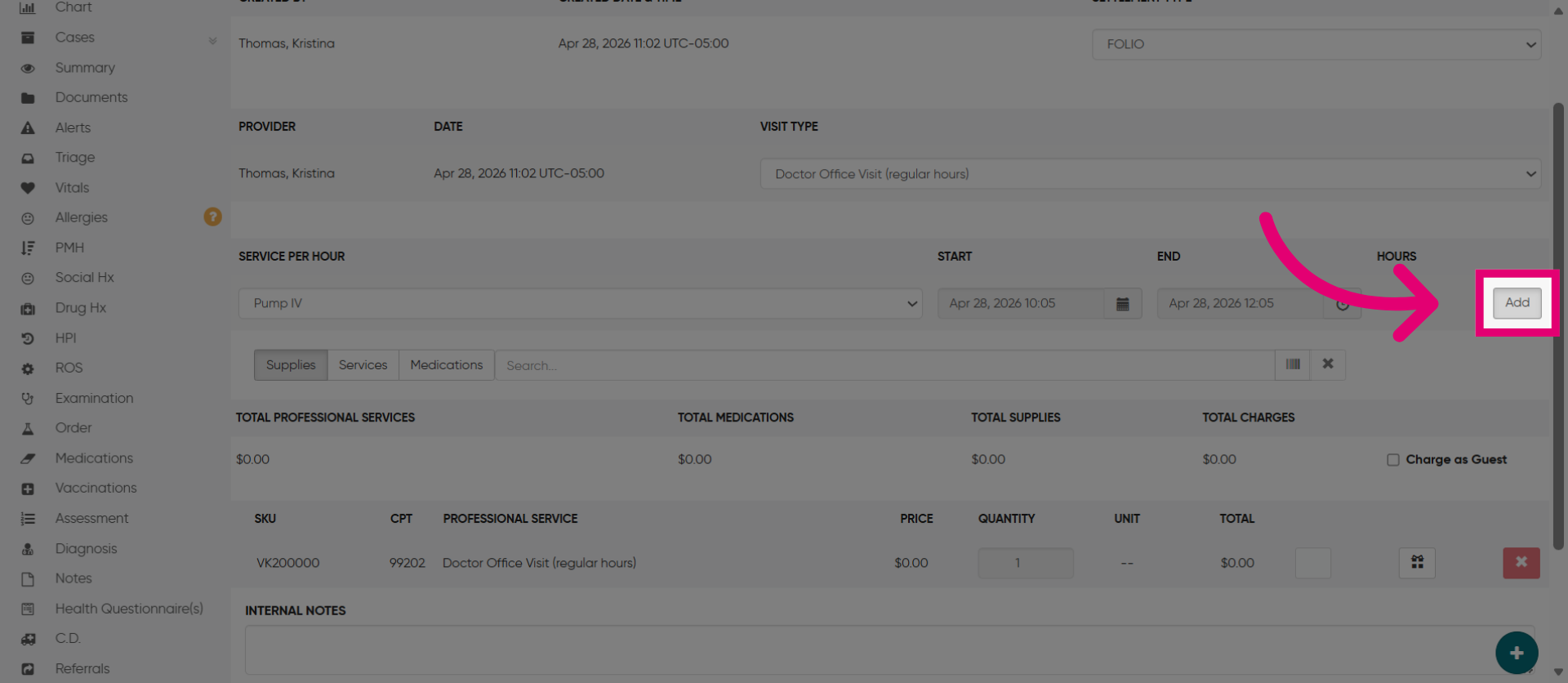Click the Social Hx smiley icon

coord(27,278)
